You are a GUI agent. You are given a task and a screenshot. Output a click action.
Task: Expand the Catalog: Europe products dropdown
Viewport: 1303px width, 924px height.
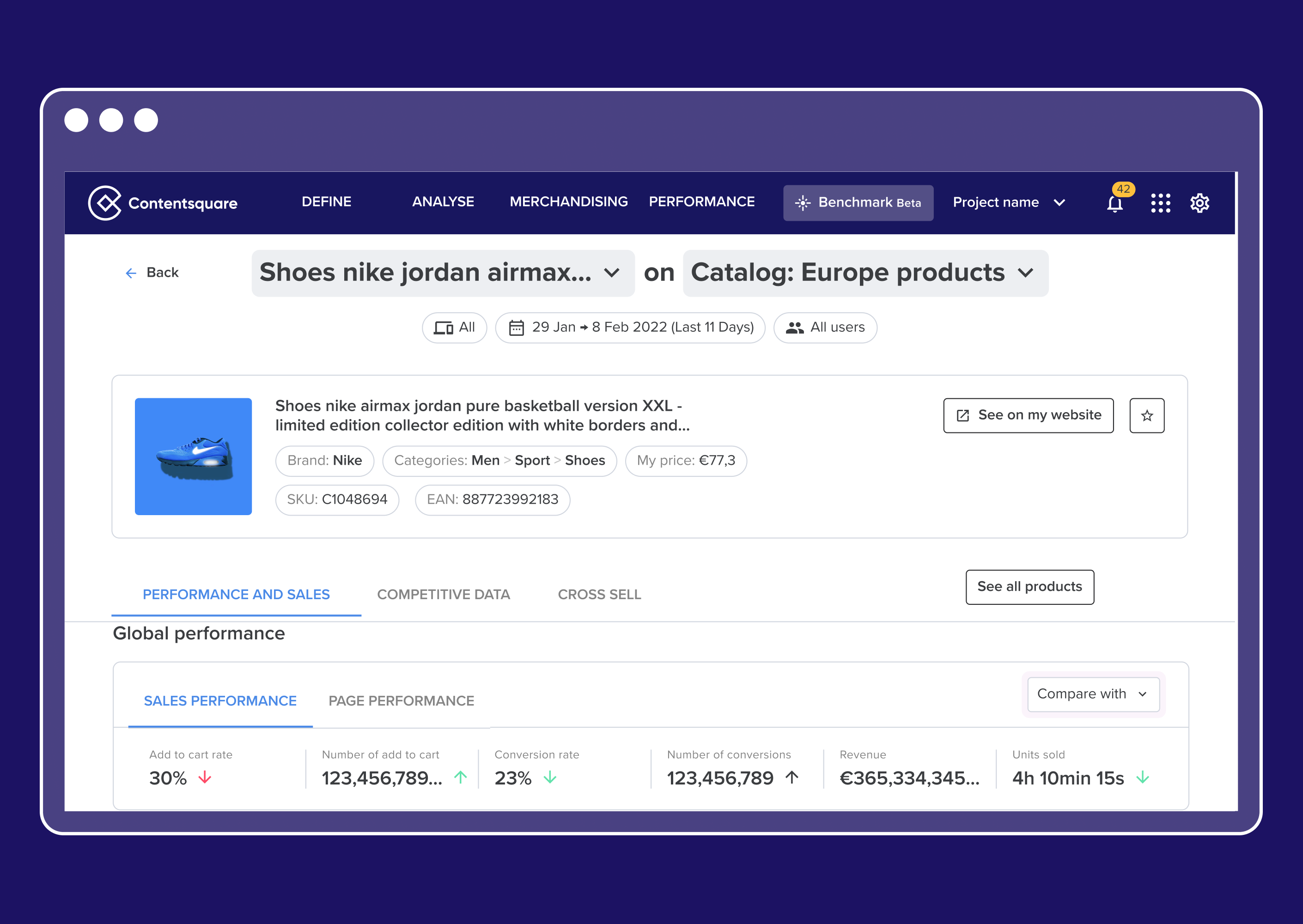coord(865,273)
